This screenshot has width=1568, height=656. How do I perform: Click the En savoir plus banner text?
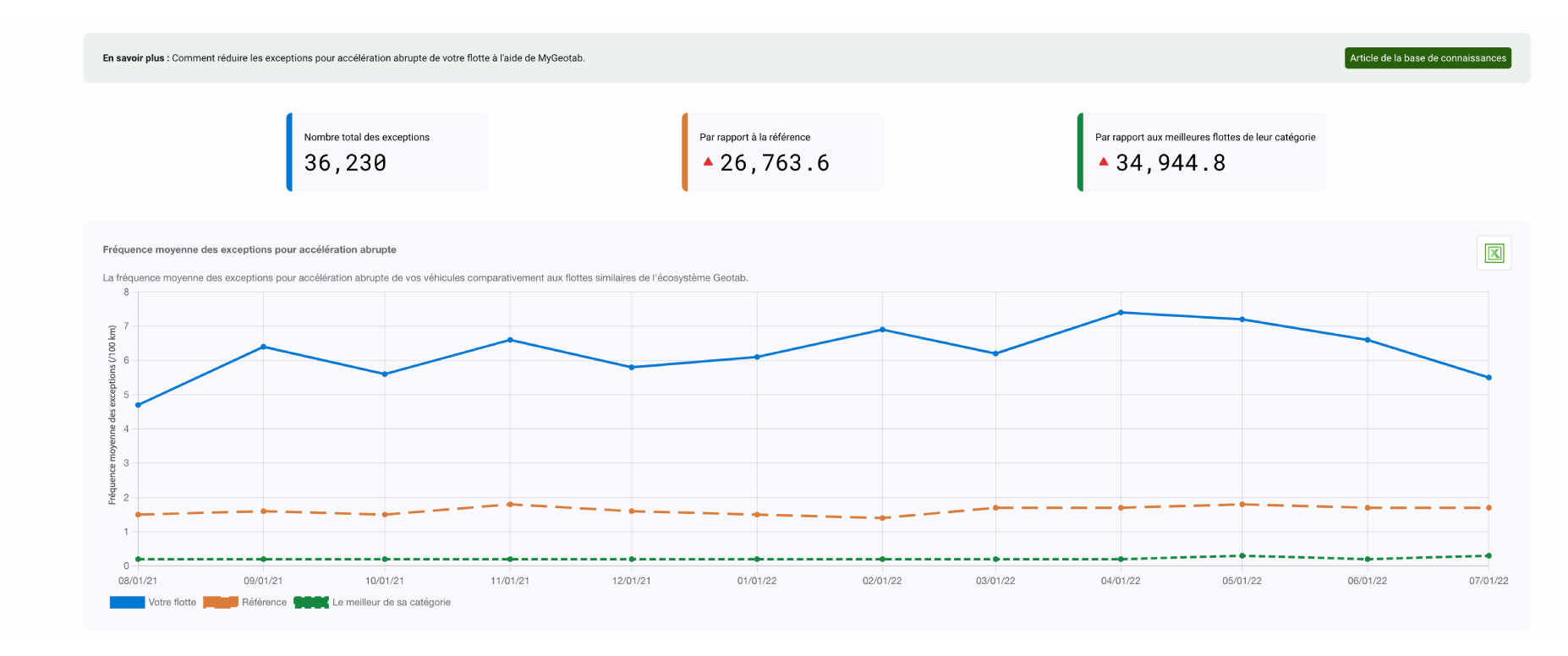(343, 58)
